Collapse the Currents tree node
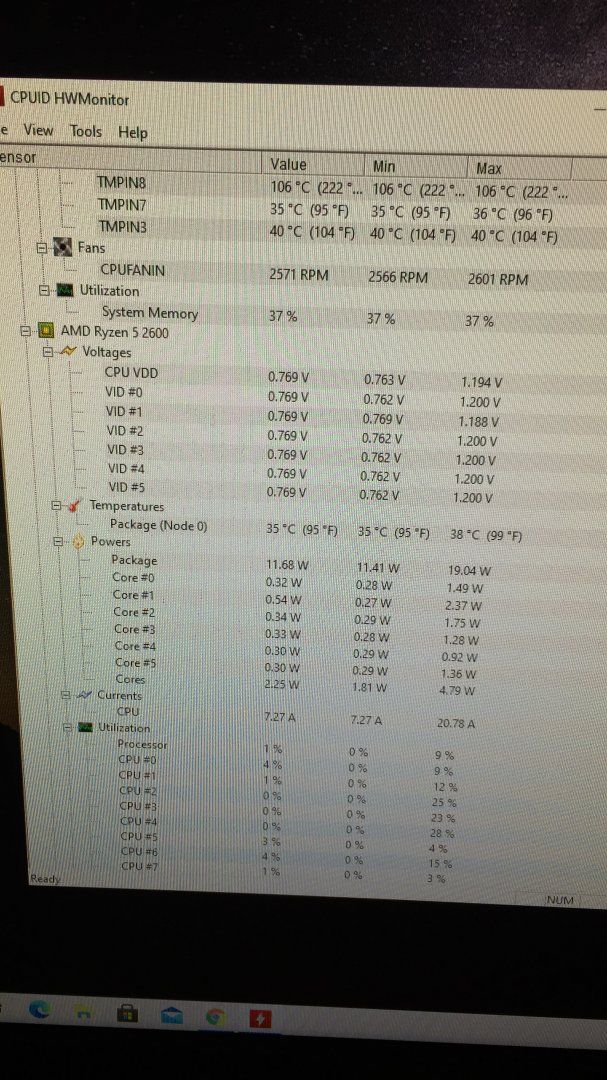The width and height of the screenshot is (607, 1080). pyautogui.click(x=65, y=696)
